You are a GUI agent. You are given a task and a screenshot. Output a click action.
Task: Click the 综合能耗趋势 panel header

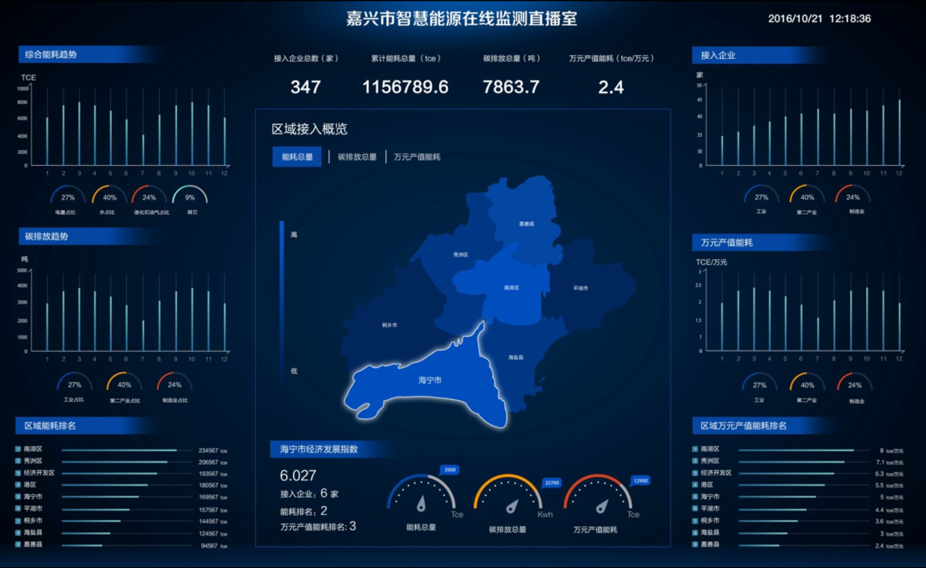tap(89, 54)
